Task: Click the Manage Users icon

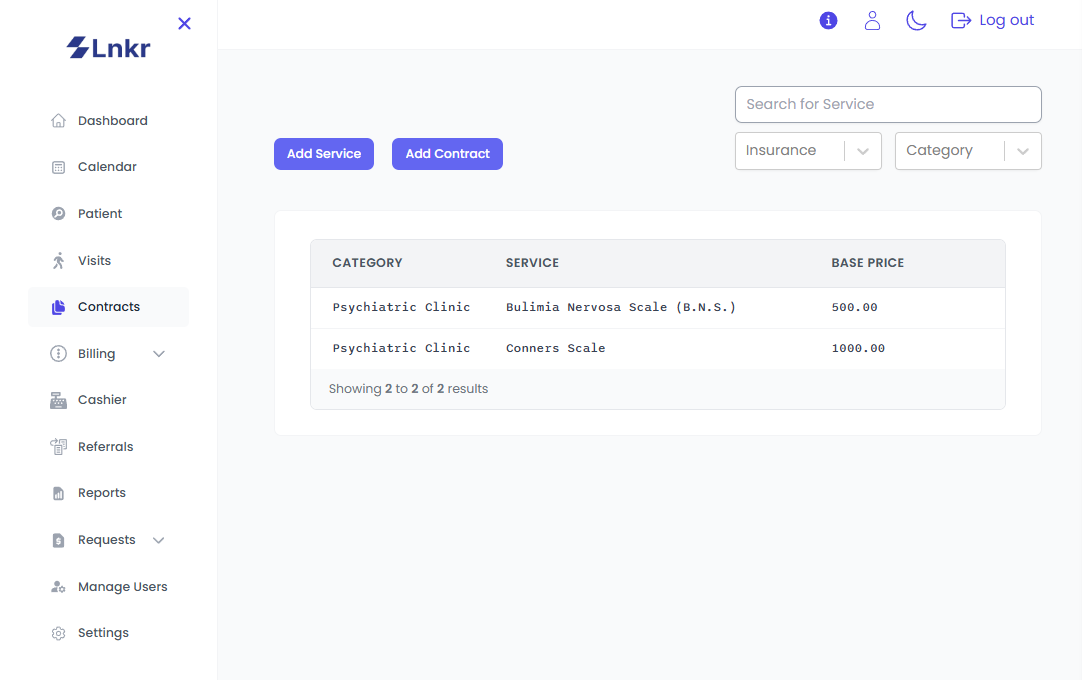Action: click(x=59, y=587)
